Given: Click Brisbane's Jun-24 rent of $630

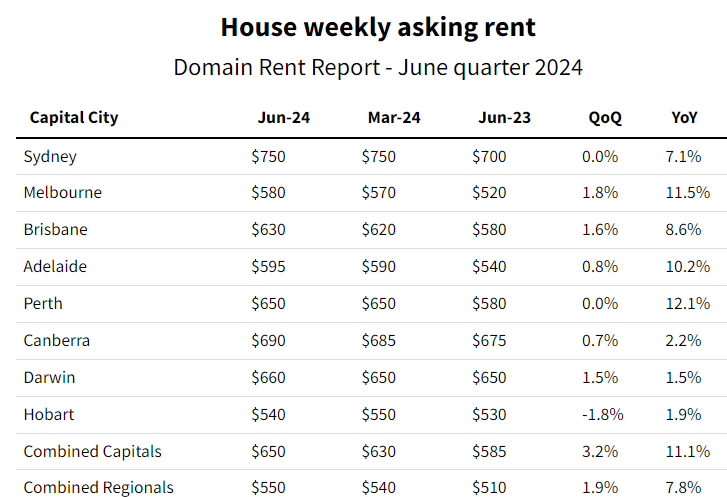Looking at the screenshot, I should (x=269, y=229).
